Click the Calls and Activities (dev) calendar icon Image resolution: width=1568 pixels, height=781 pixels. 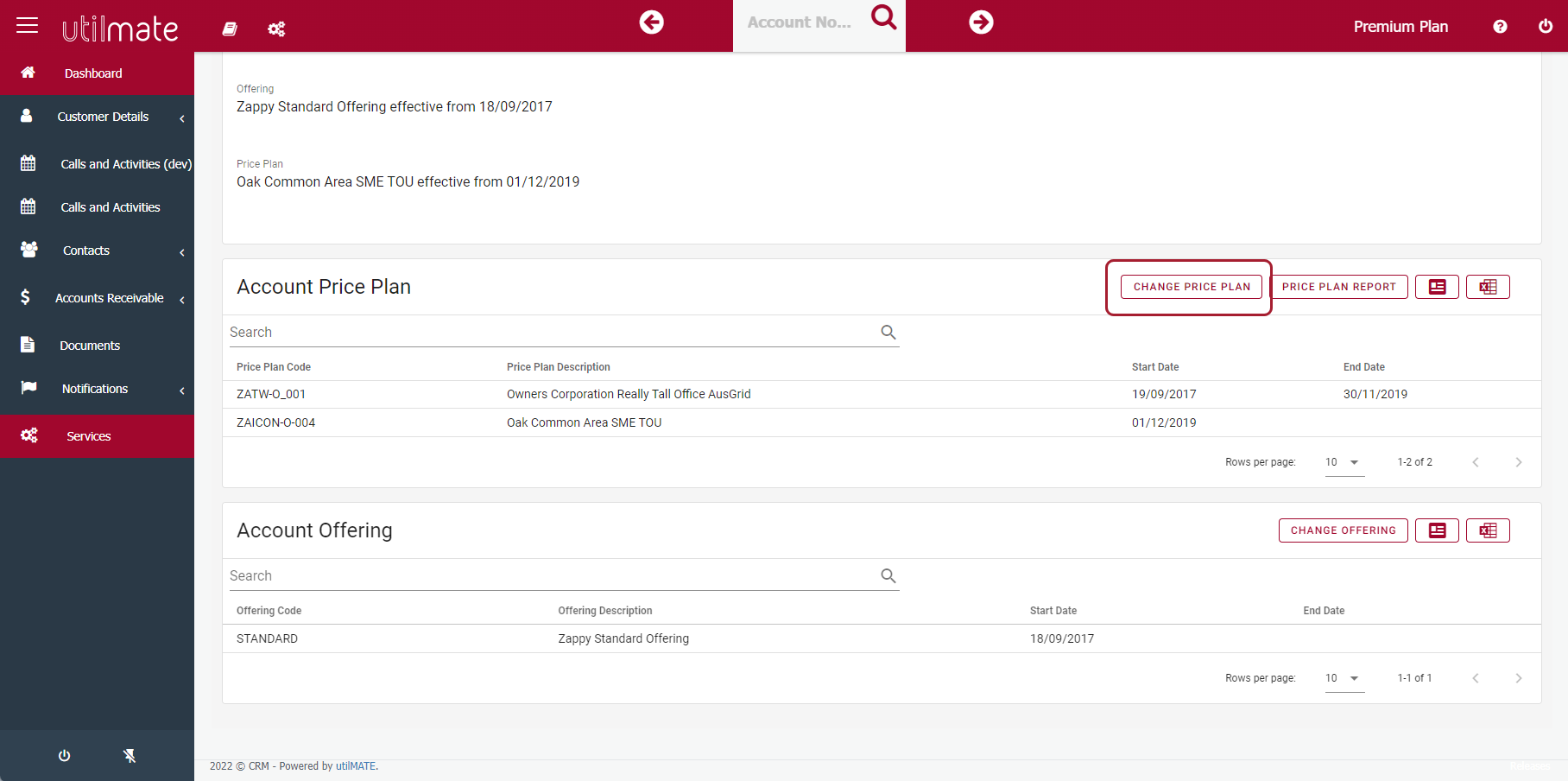[x=28, y=163]
